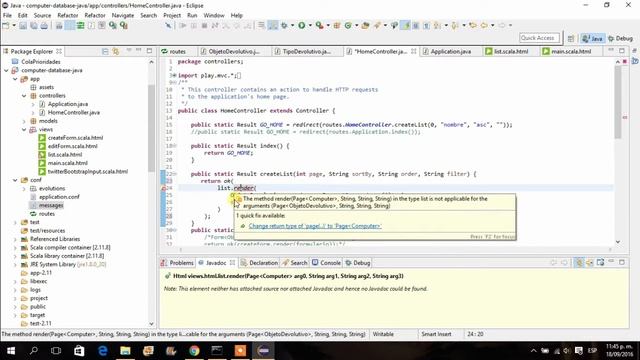Click volume icon in system tray
The width and height of the screenshot is (640, 360).
point(567,351)
